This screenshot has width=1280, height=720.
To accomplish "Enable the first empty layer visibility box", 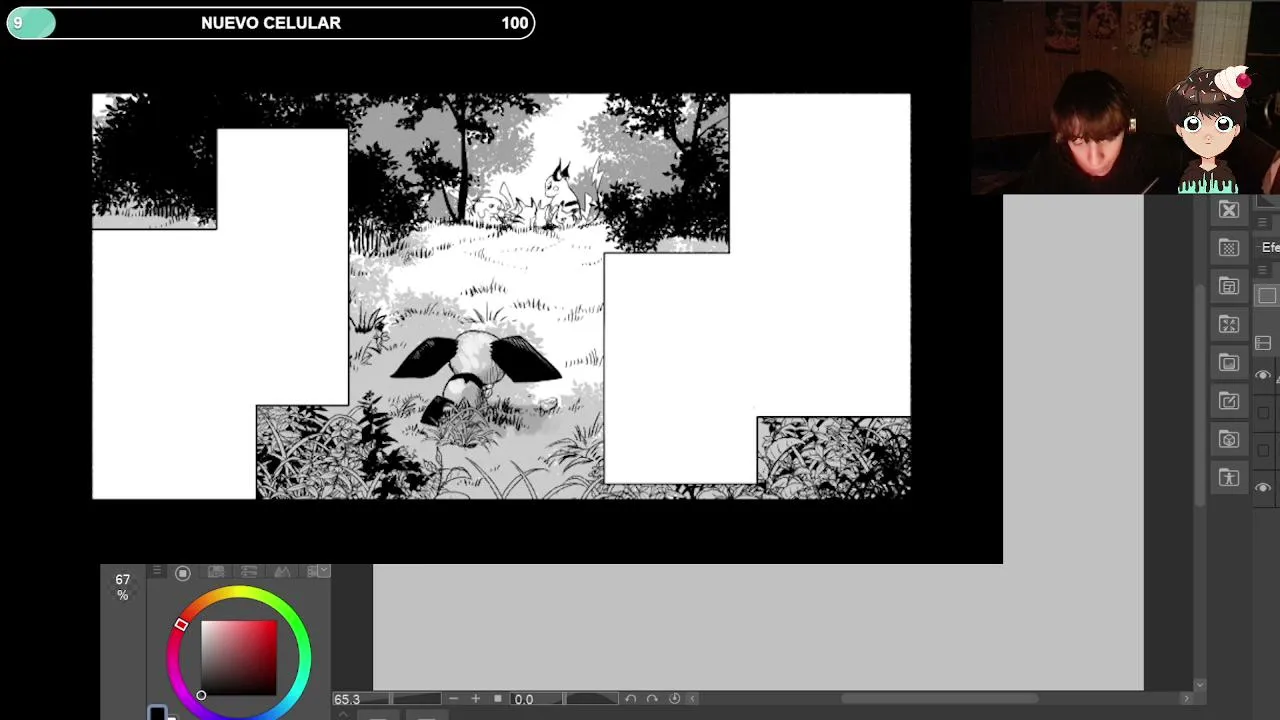I will click(x=1264, y=412).
